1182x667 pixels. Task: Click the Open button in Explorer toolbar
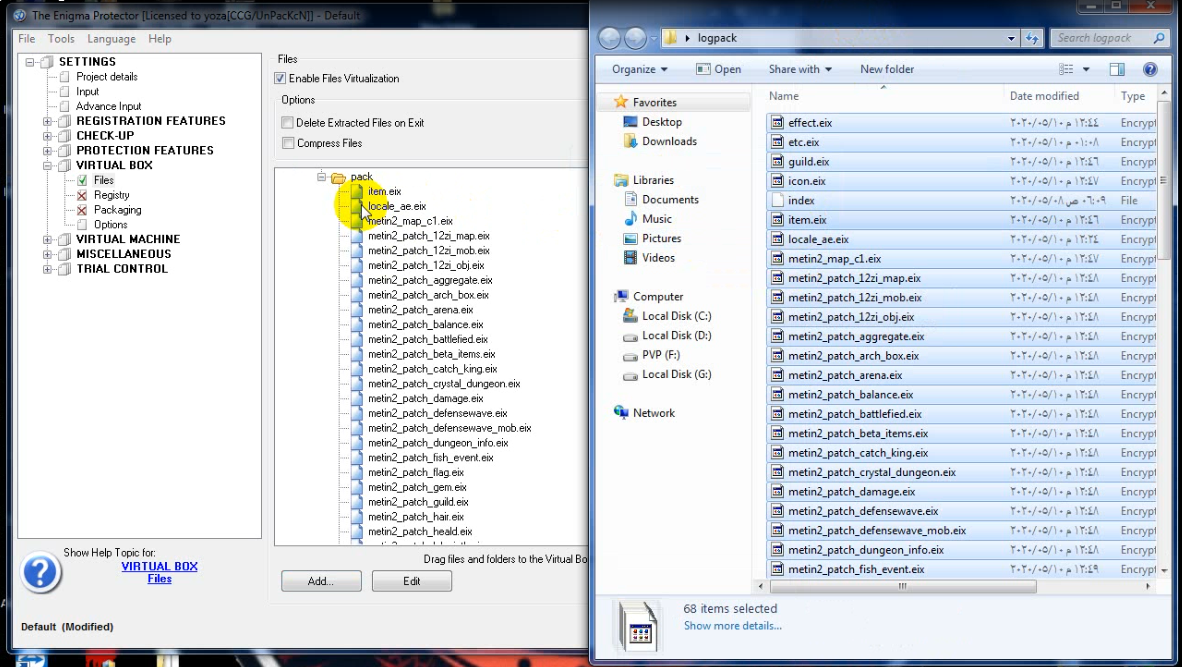click(x=718, y=69)
